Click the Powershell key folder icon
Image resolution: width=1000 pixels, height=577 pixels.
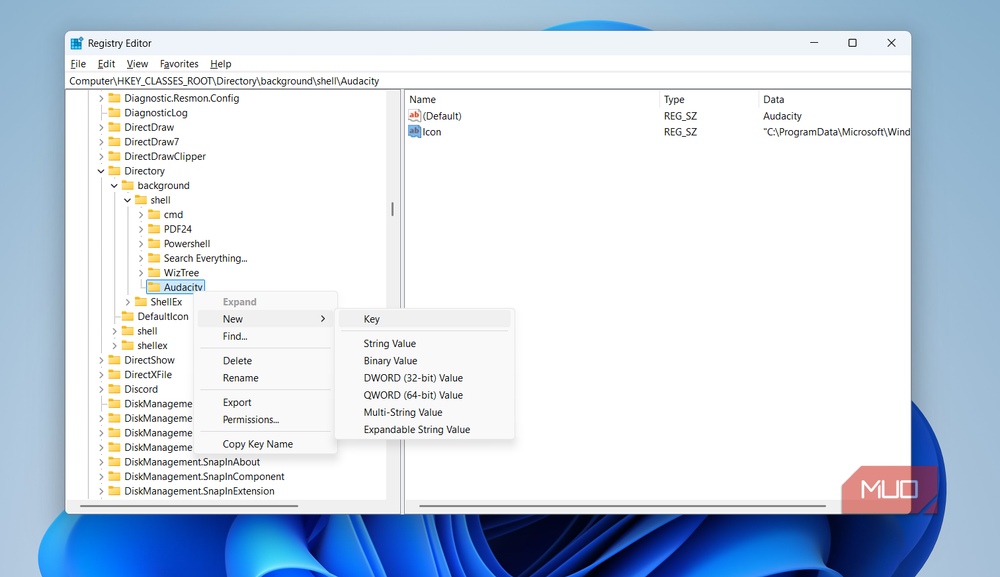pyautogui.click(x=154, y=244)
